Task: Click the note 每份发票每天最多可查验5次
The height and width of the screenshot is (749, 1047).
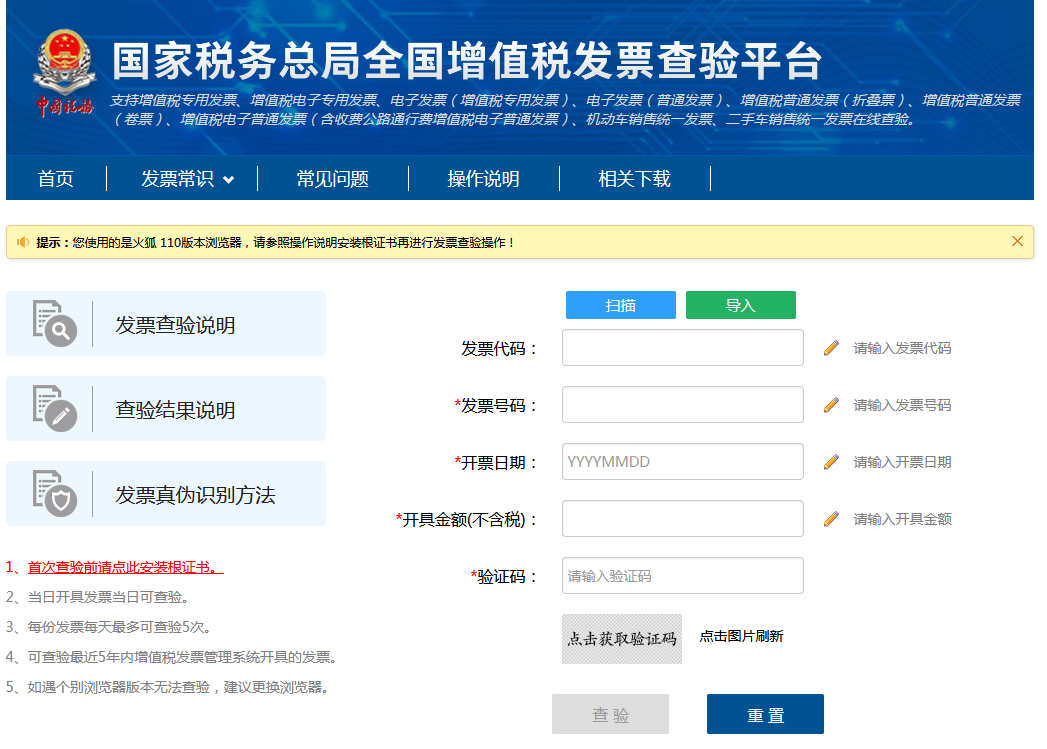Action: [x=108, y=627]
